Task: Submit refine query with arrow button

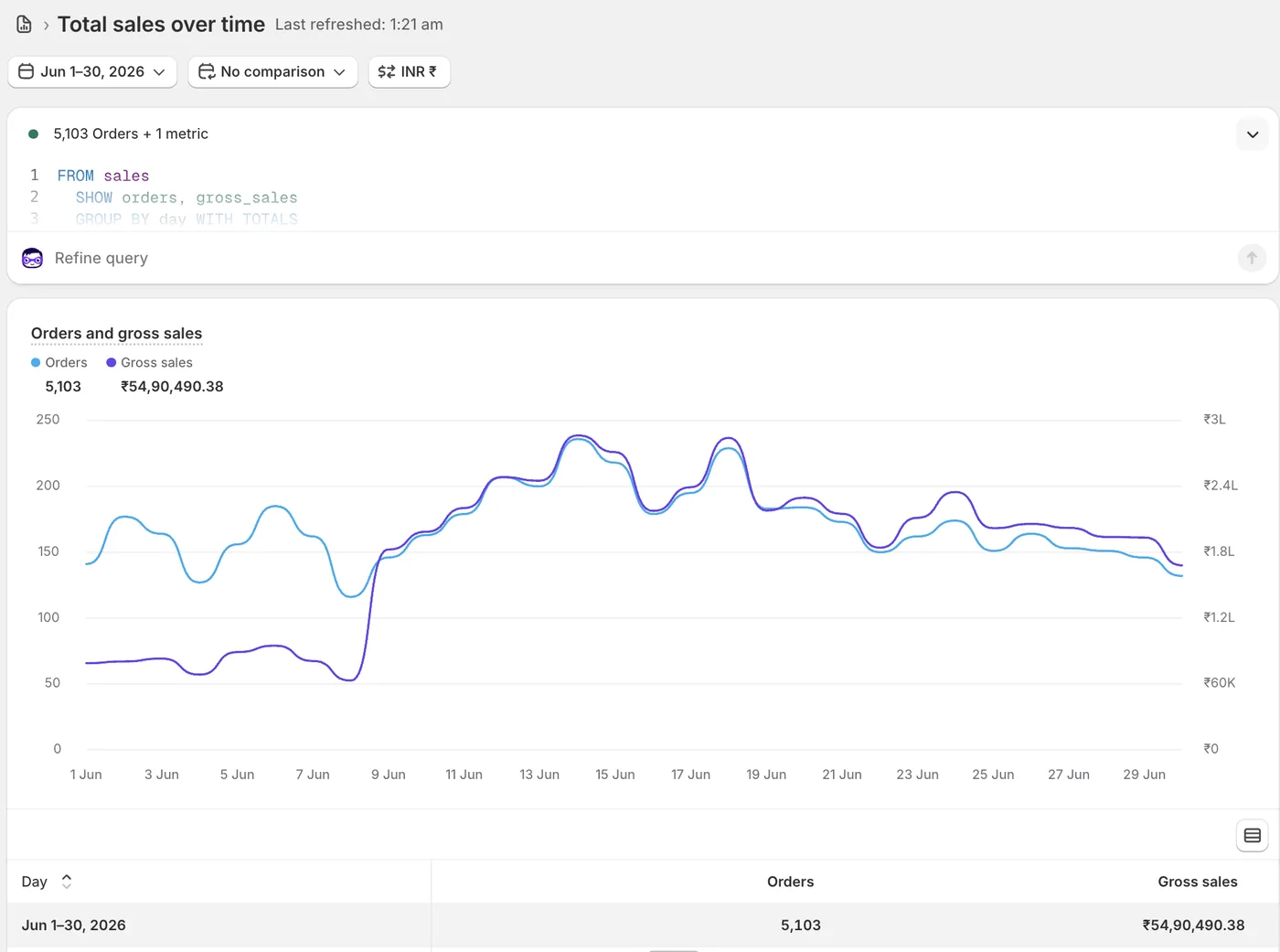Action: pos(1252,258)
